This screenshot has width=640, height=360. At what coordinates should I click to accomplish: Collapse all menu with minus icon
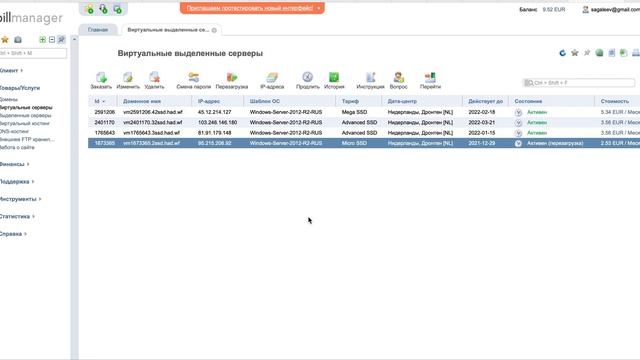52,40
